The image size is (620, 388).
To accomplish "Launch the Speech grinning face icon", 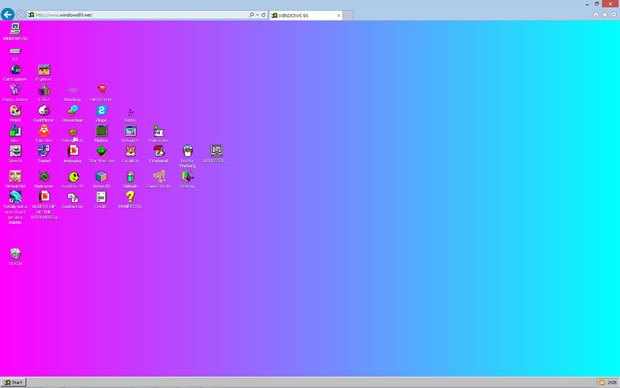I will 15,154.
